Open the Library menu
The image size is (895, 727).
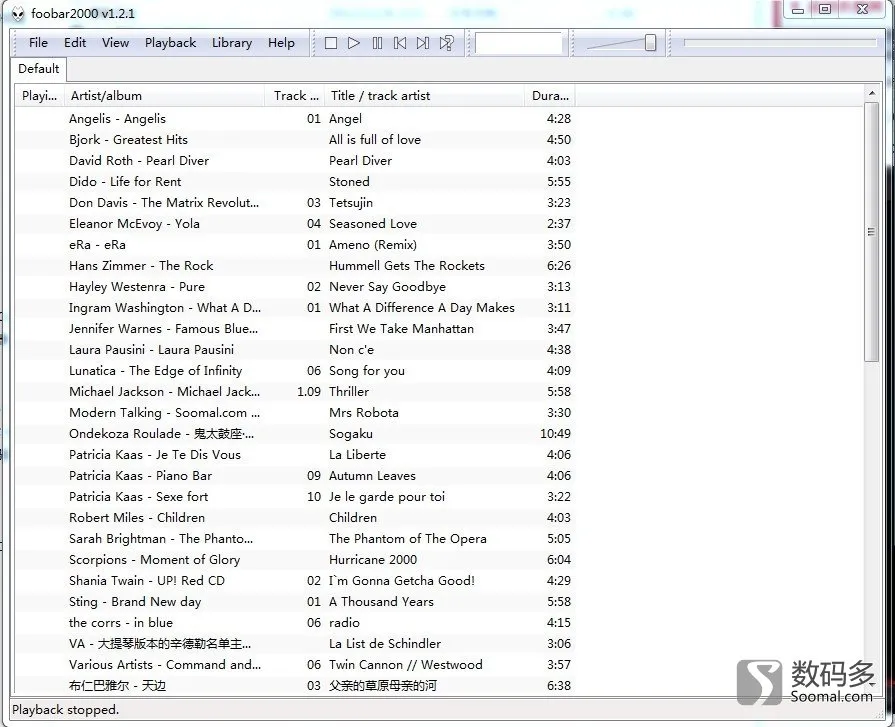pos(232,43)
